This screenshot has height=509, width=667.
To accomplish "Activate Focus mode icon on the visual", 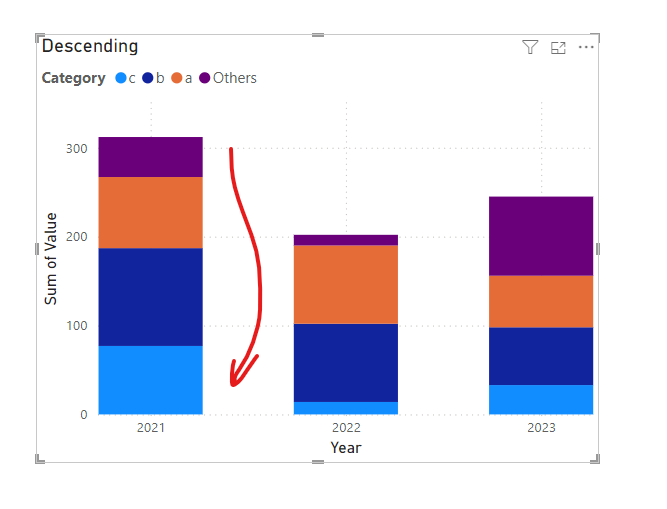I will (x=558, y=48).
